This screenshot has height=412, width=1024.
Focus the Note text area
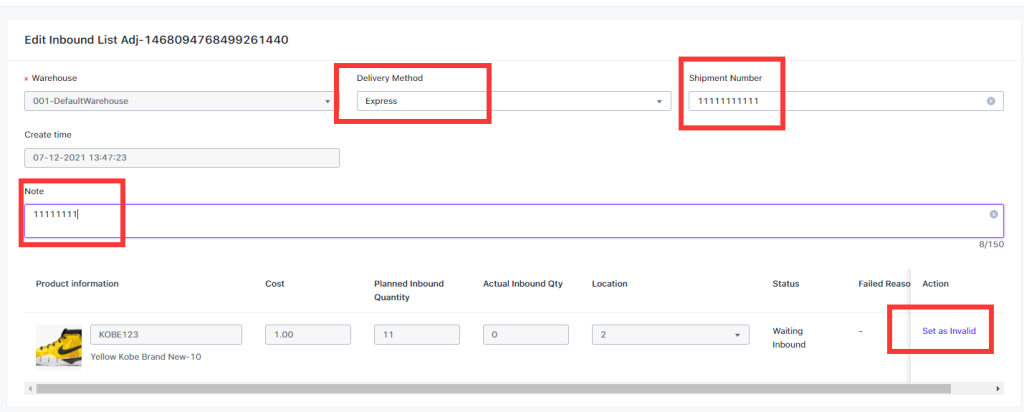(514, 221)
